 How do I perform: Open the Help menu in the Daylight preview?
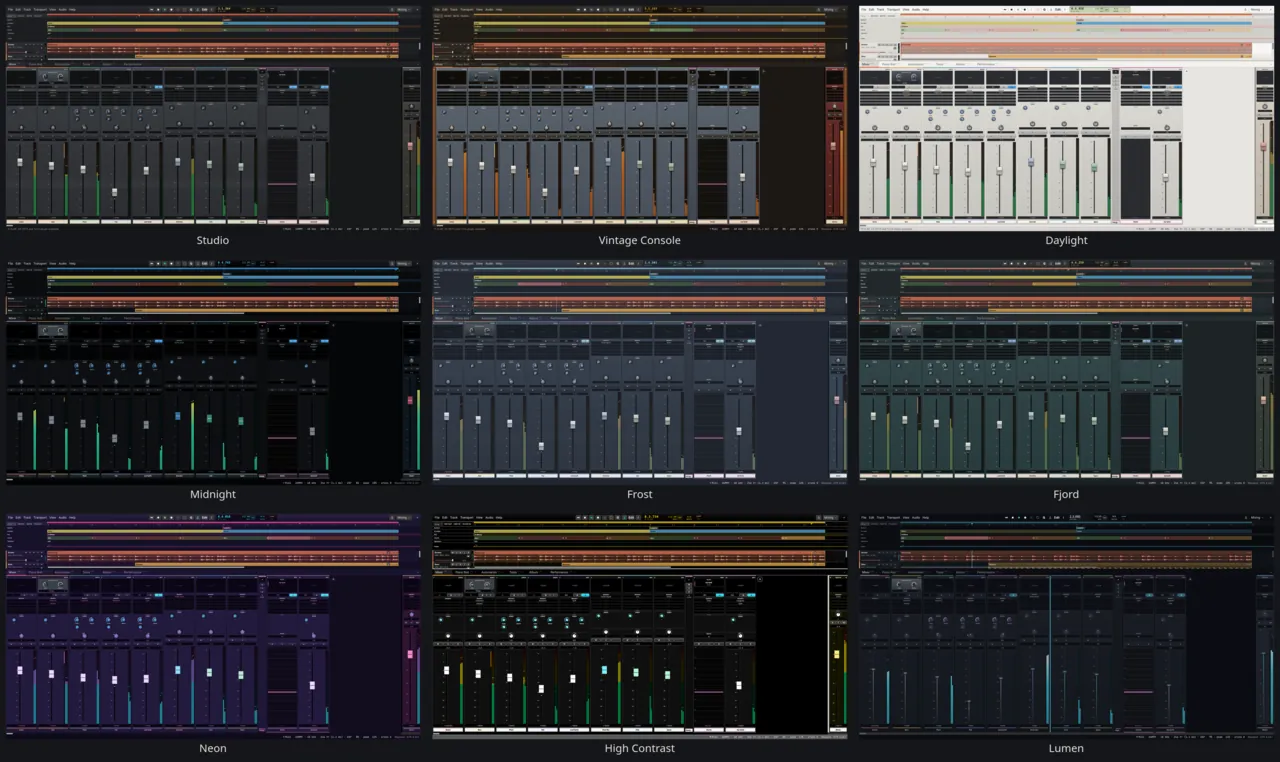(925, 10)
